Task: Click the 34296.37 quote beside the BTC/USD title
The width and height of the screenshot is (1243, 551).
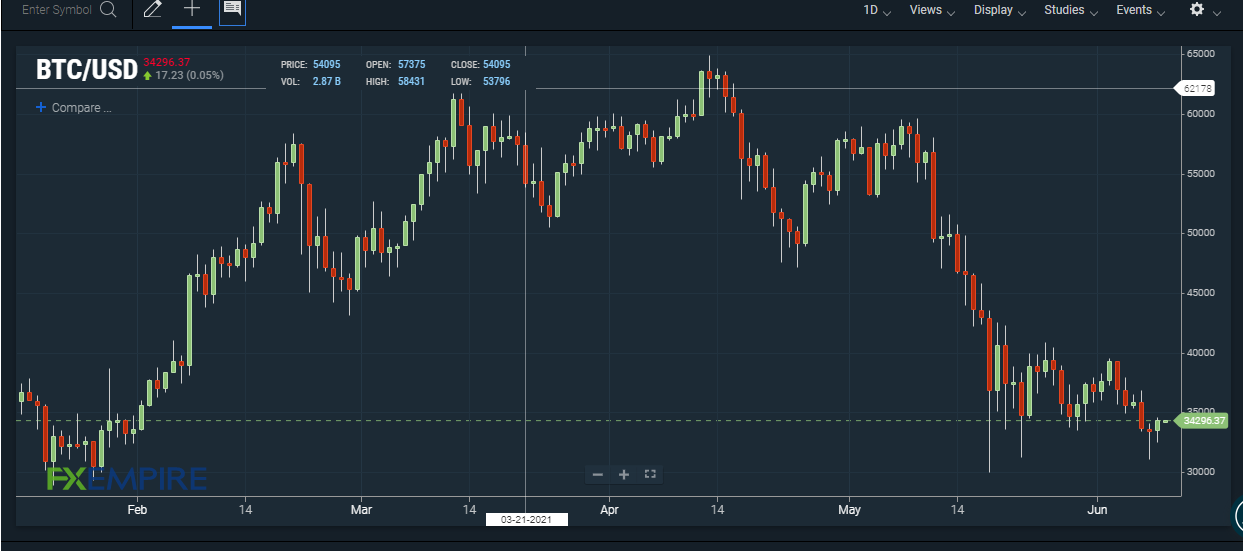Action: (x=167, y=62)
